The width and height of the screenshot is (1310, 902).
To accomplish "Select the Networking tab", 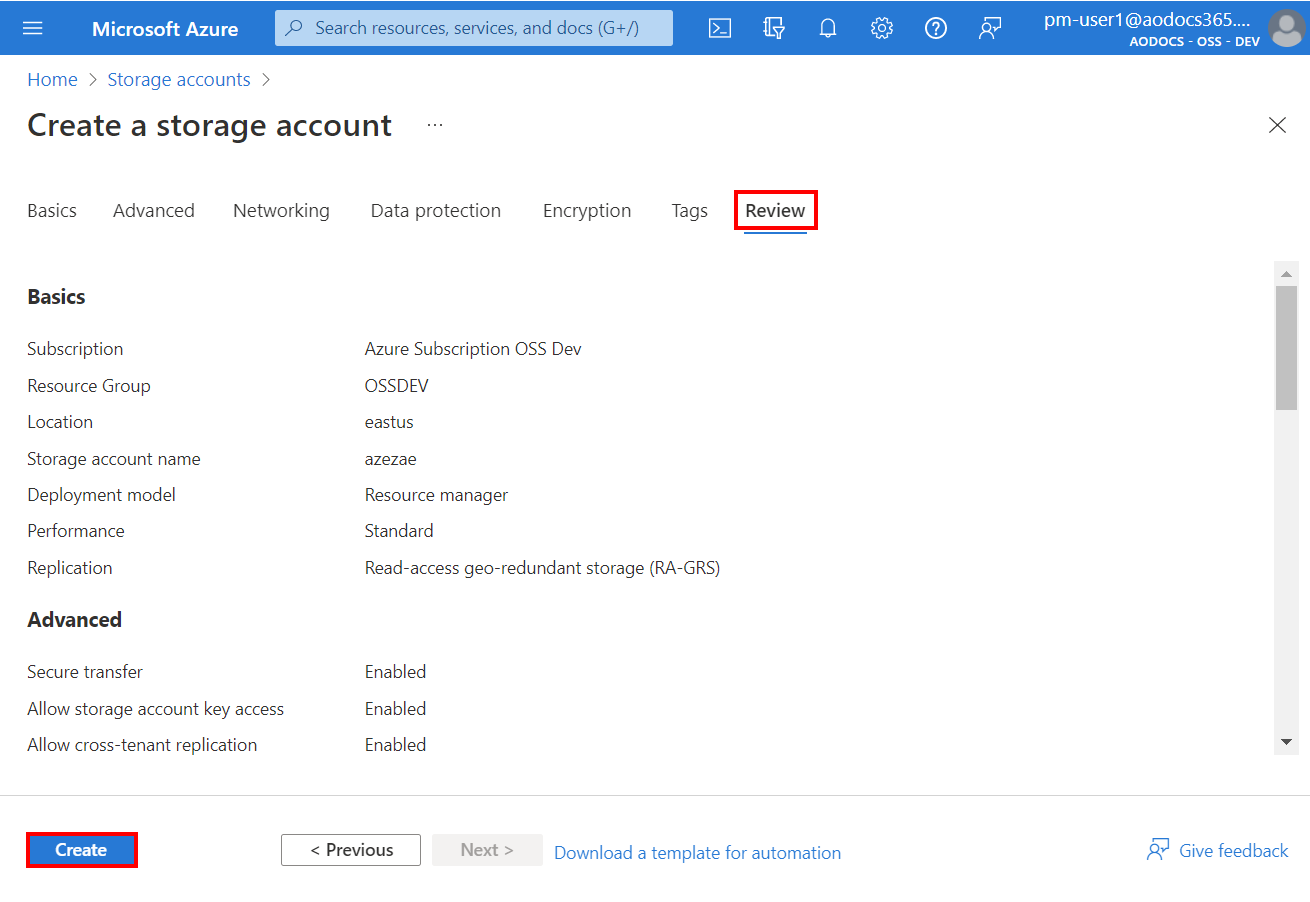I will click(281, 211).
